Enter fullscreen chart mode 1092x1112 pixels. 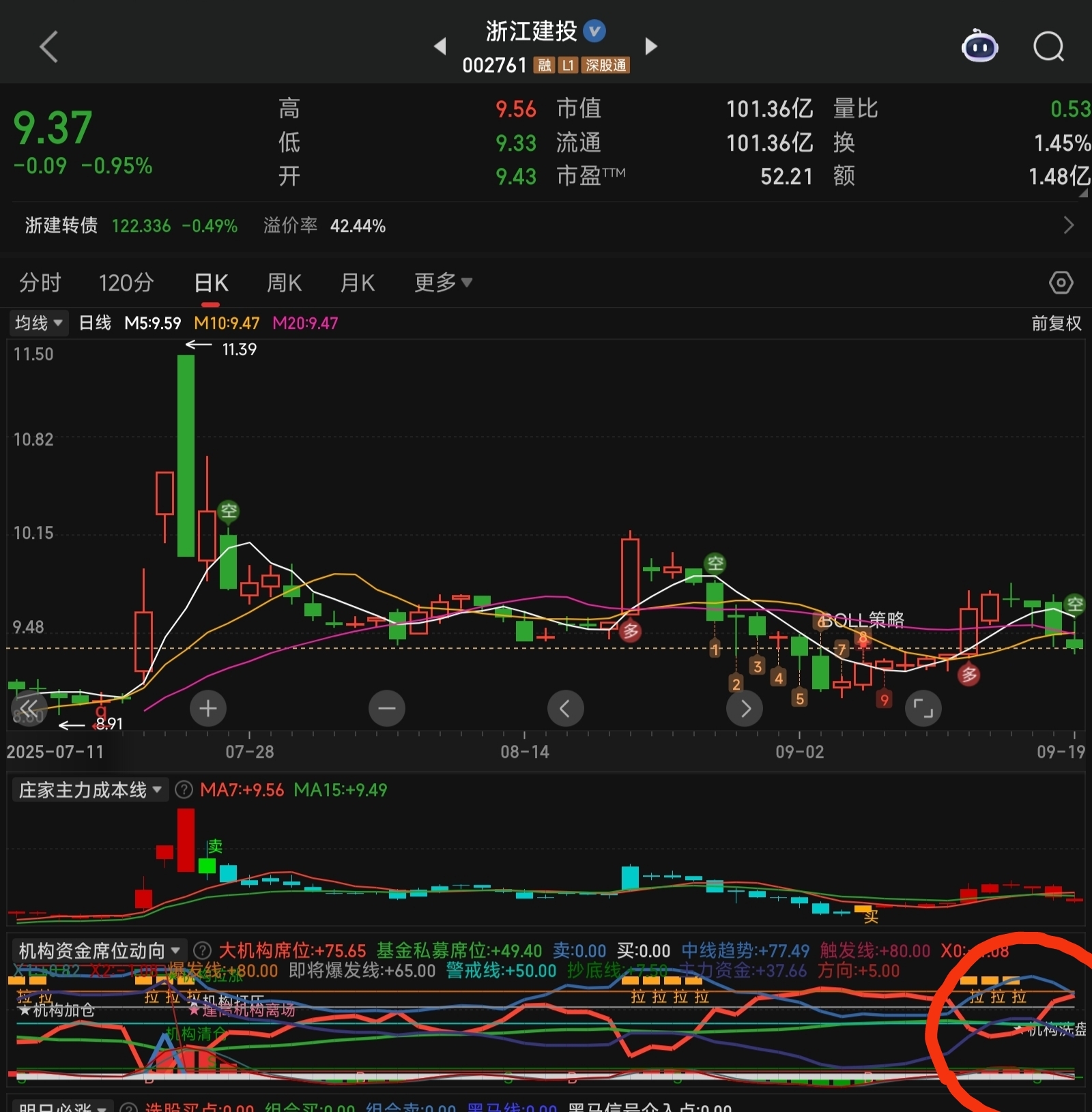[x=923, y=709]
